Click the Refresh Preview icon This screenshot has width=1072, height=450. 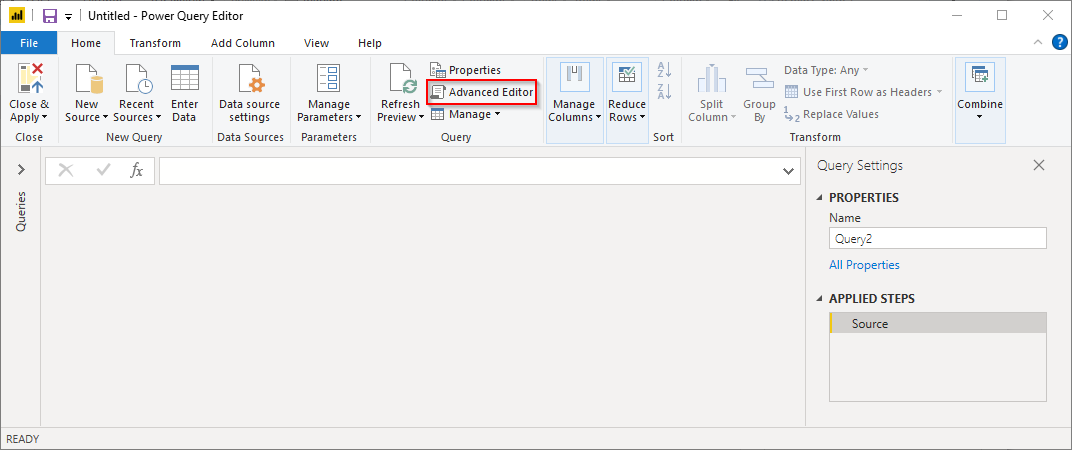[x=403, y=78]
